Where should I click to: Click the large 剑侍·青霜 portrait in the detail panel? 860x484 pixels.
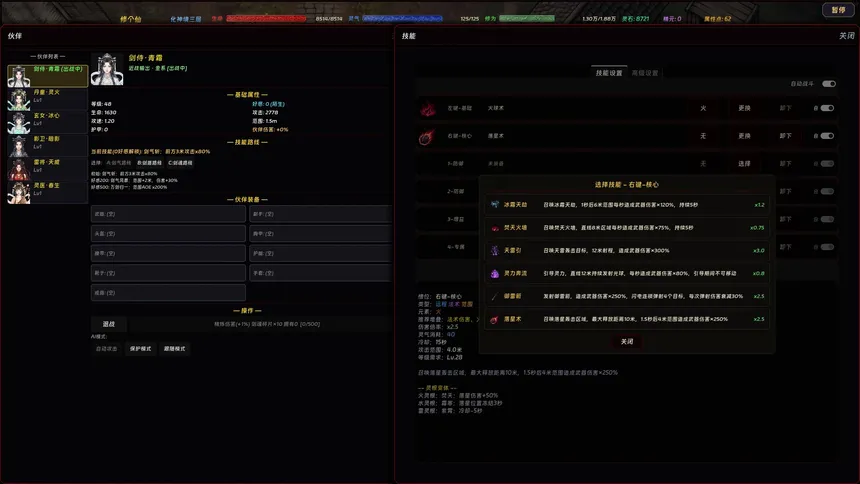point(107,70)
